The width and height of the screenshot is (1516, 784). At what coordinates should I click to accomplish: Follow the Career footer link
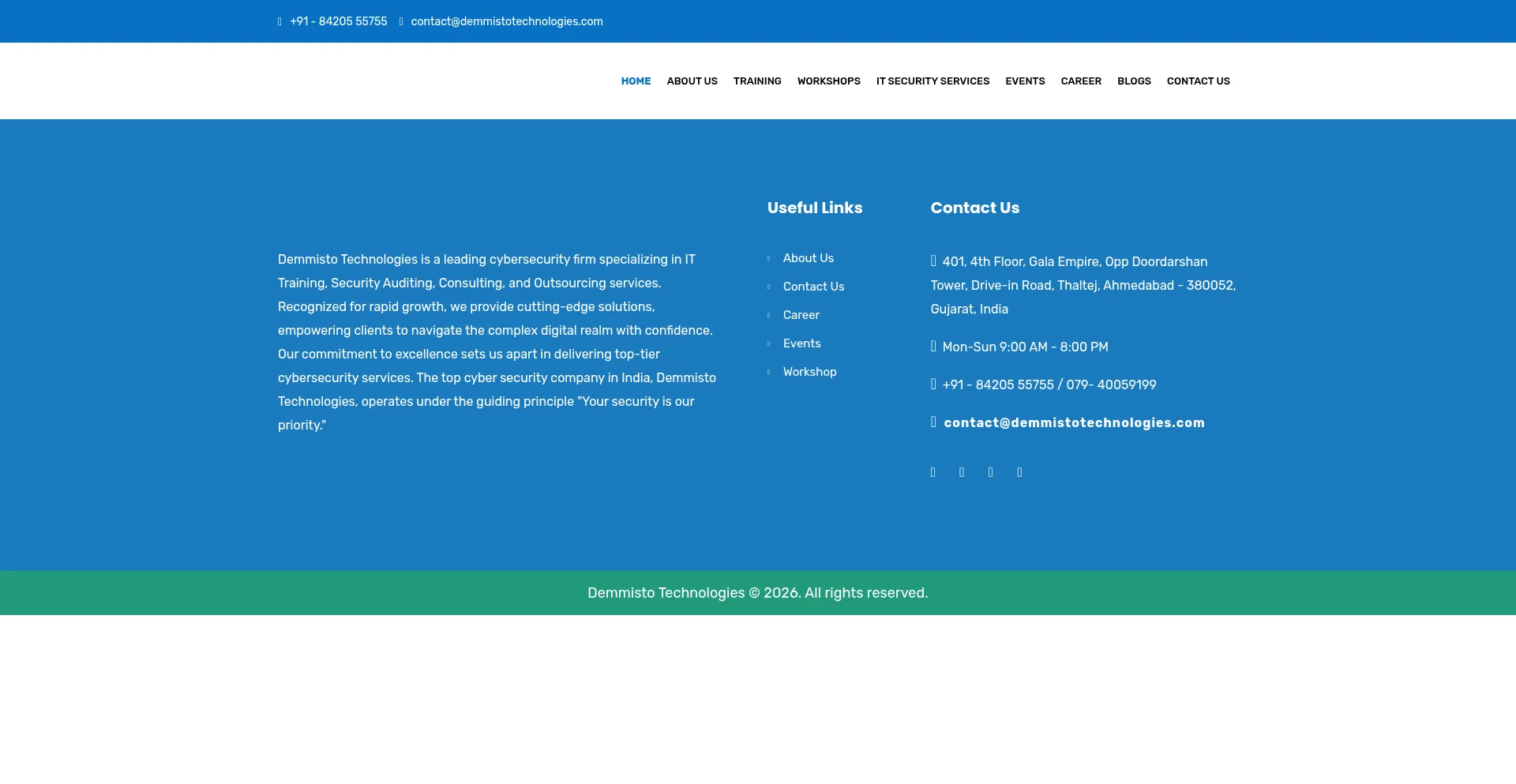pos(801,315)
